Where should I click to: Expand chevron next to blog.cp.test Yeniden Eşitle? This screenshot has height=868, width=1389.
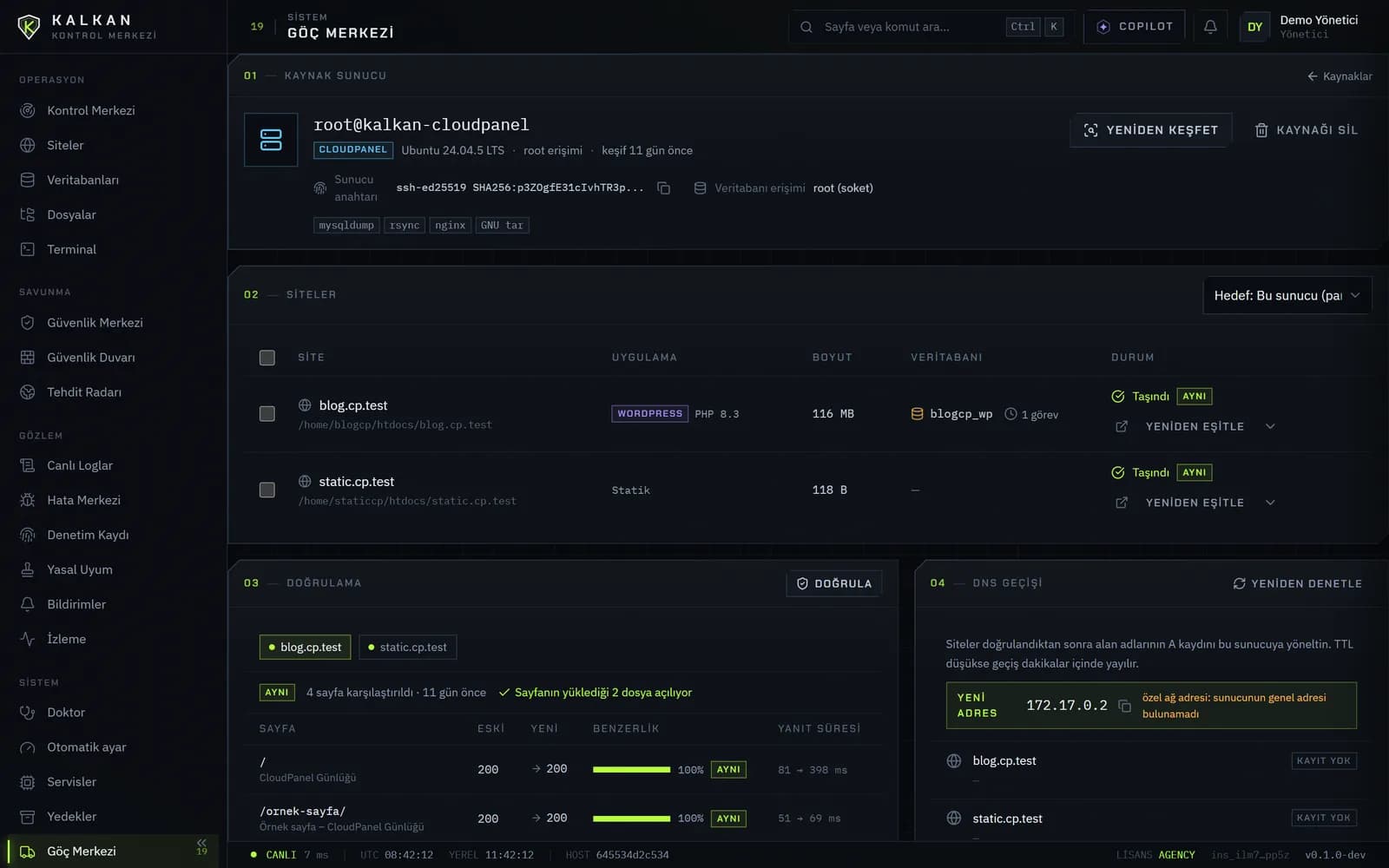(x=1270, y=426)
